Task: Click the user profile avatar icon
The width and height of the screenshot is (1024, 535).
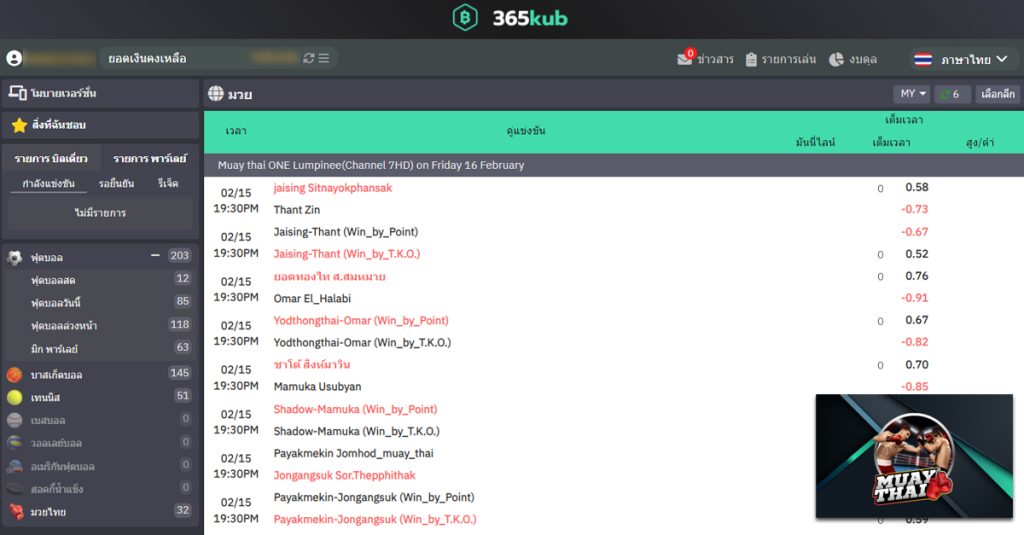Action: (x=14, y=59)
